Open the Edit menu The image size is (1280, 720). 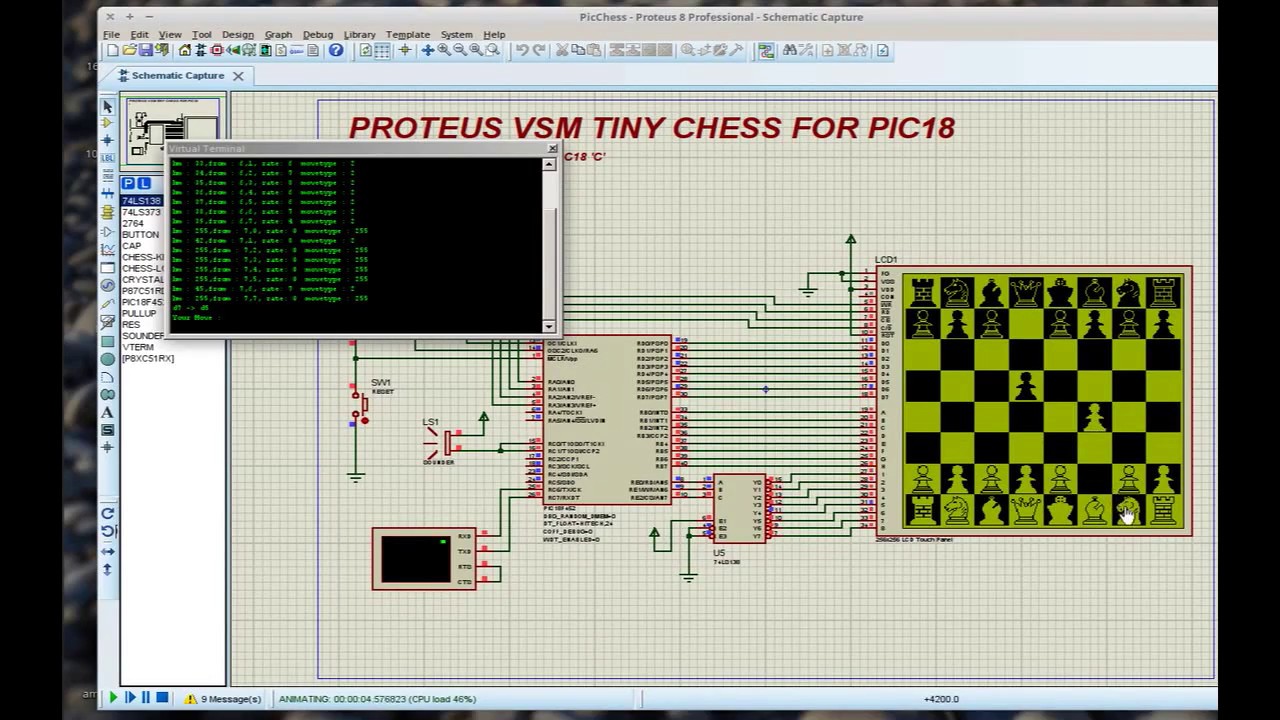click(139, 34)
